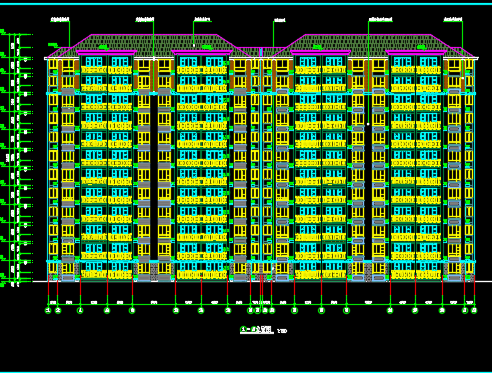Select the rightmost roof annotation label at top
The height and width of the screenshot is (373, 492).
(453, 19)
